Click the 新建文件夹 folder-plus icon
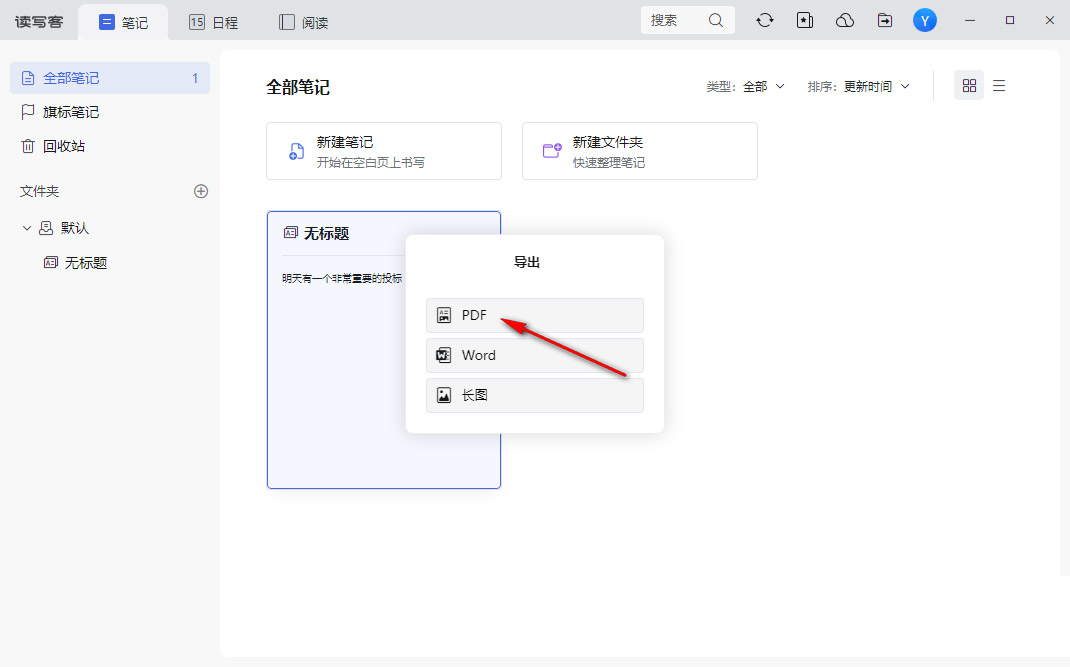 coord(552,150)
